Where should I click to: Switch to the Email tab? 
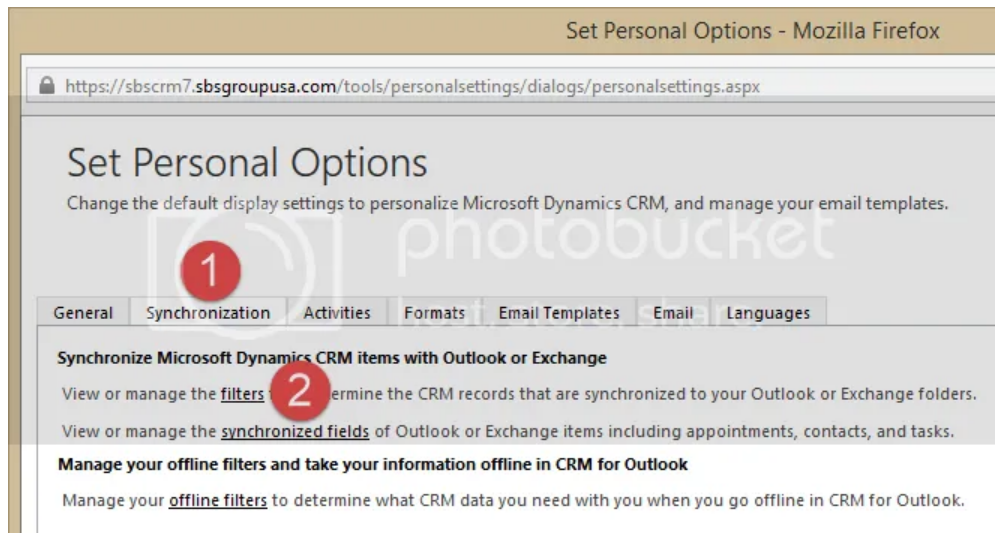pos(673,312)
